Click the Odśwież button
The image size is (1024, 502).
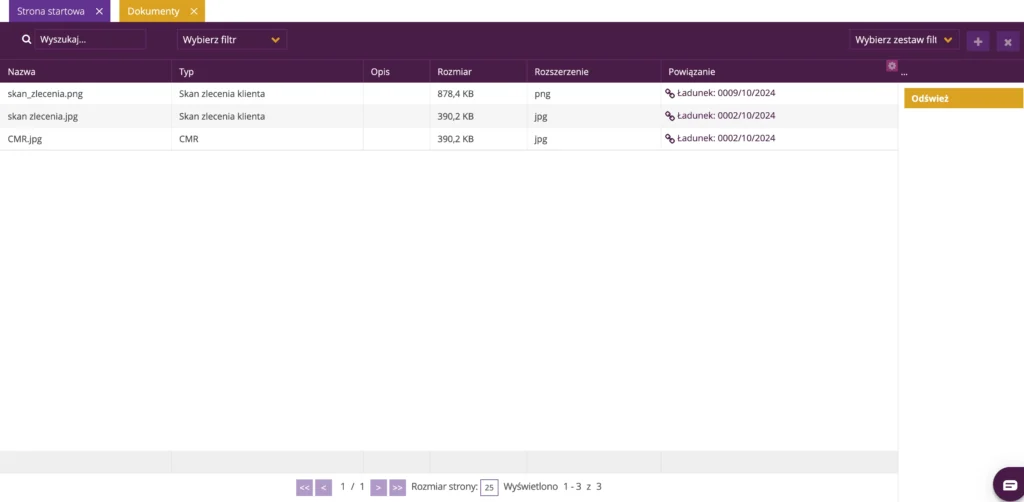[963, 99]
